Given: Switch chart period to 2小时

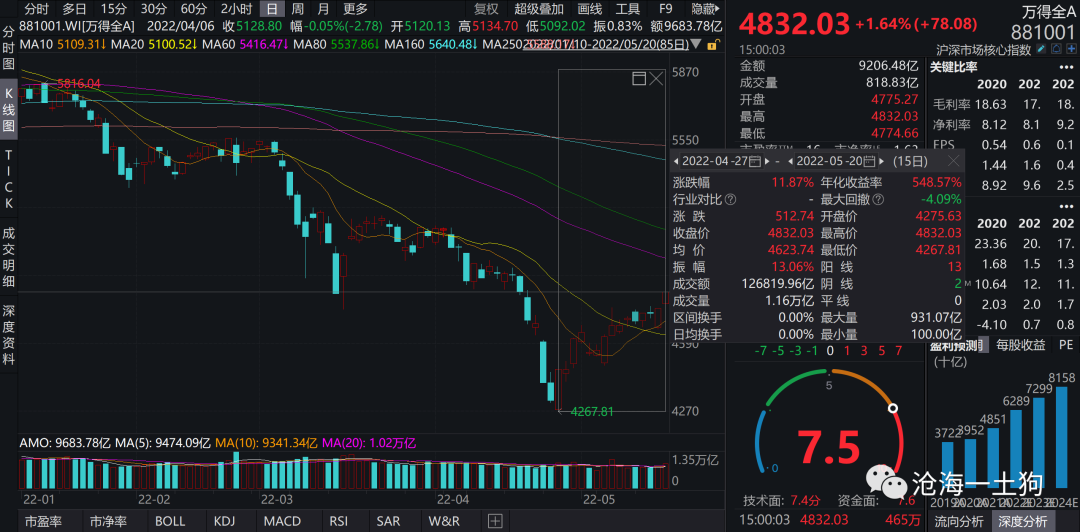Looking at the screenshot, I should (x=236, y=9).
